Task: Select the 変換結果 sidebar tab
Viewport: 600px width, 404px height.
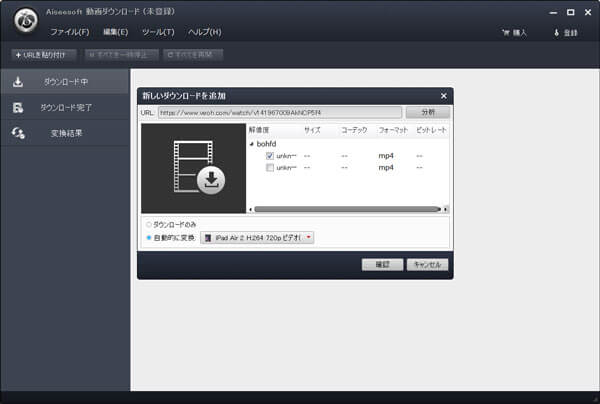Action: (x=65, y=133)
